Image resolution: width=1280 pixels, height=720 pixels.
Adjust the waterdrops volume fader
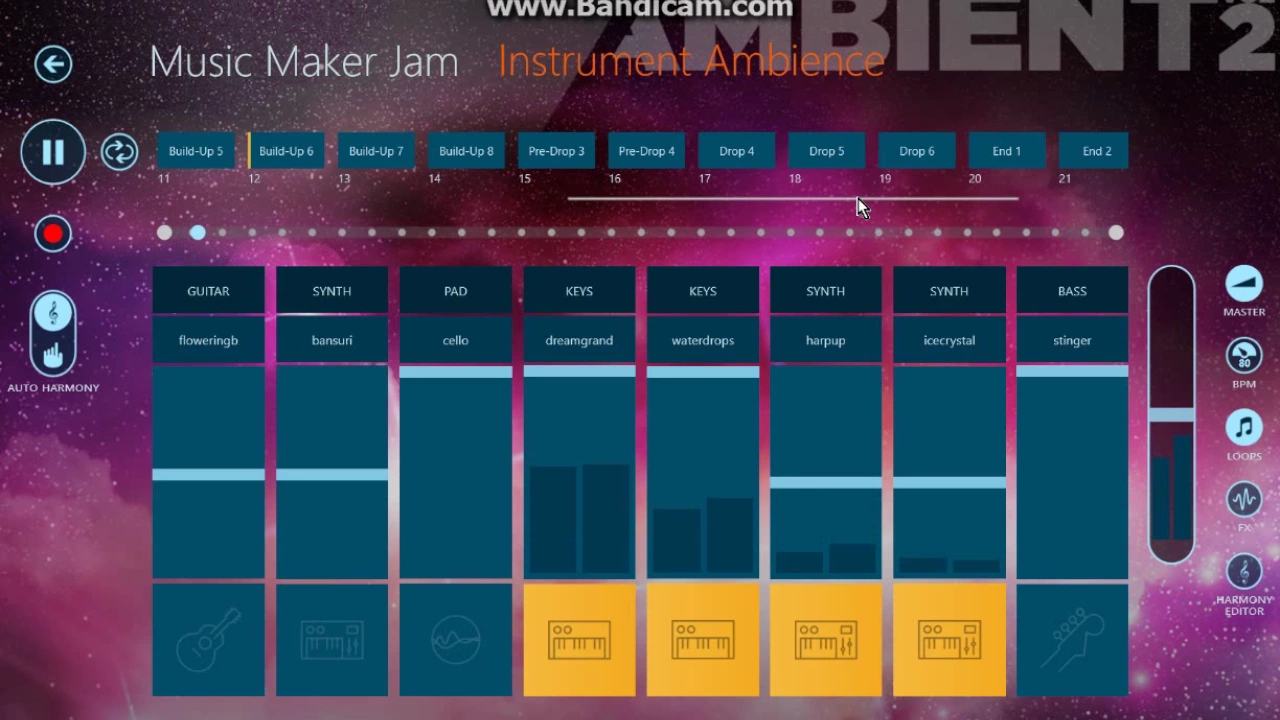coord(702,372)
